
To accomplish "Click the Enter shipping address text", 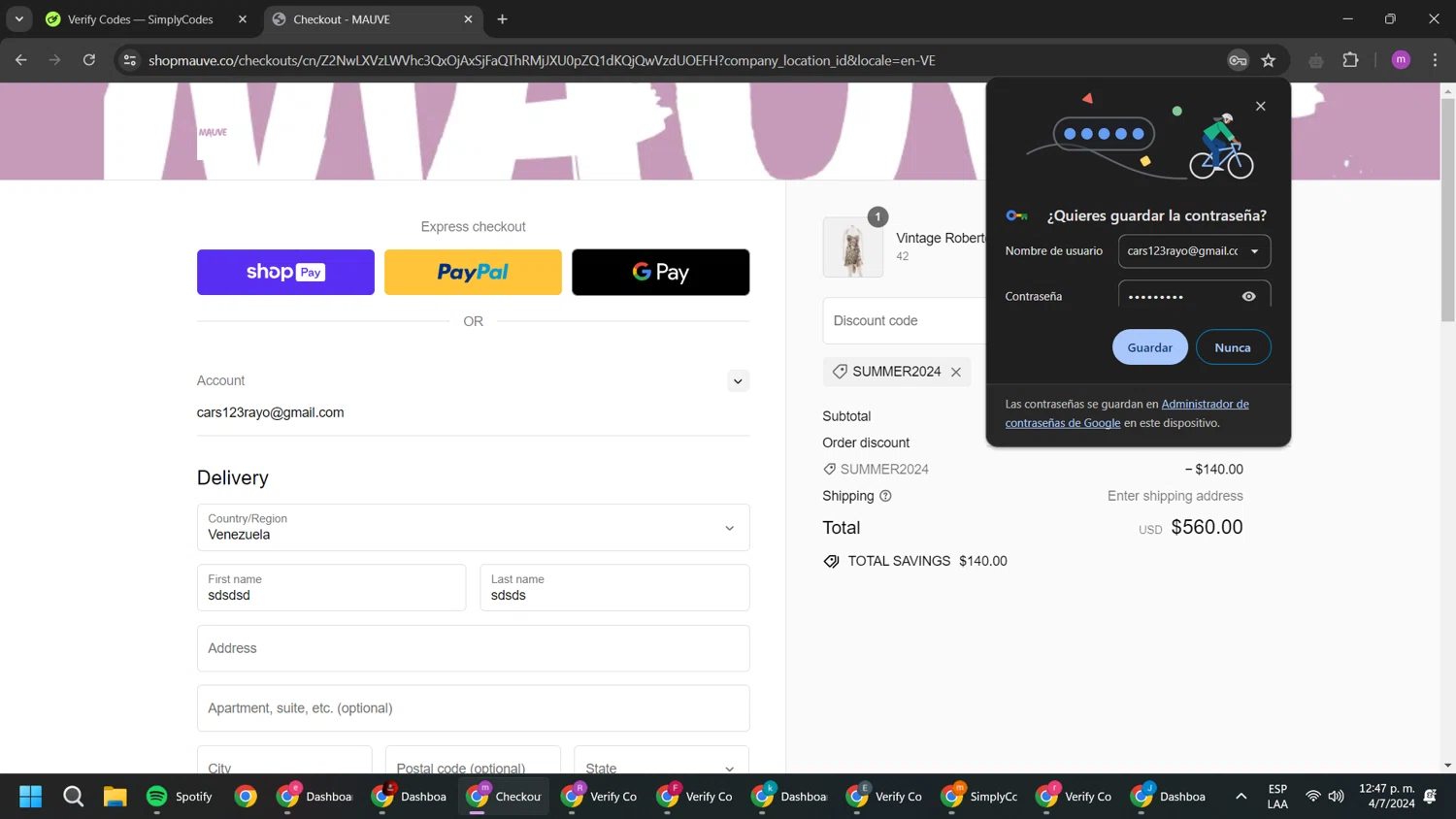I will 1175,496.
